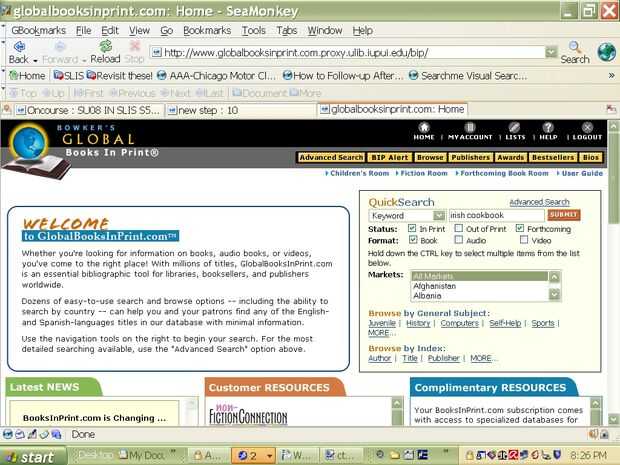Click the security lock status bar icon
Screen dimensions: 620x465
[605, 434]
